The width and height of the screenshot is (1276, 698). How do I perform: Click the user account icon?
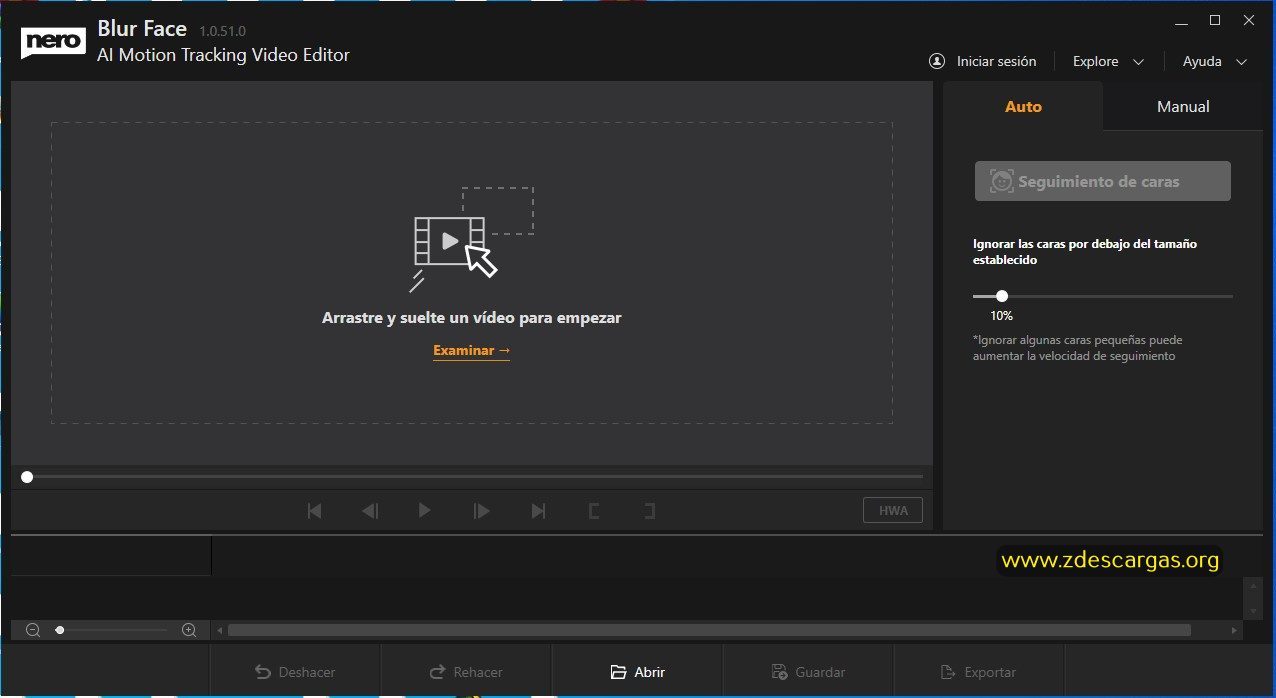pos(937,61)
